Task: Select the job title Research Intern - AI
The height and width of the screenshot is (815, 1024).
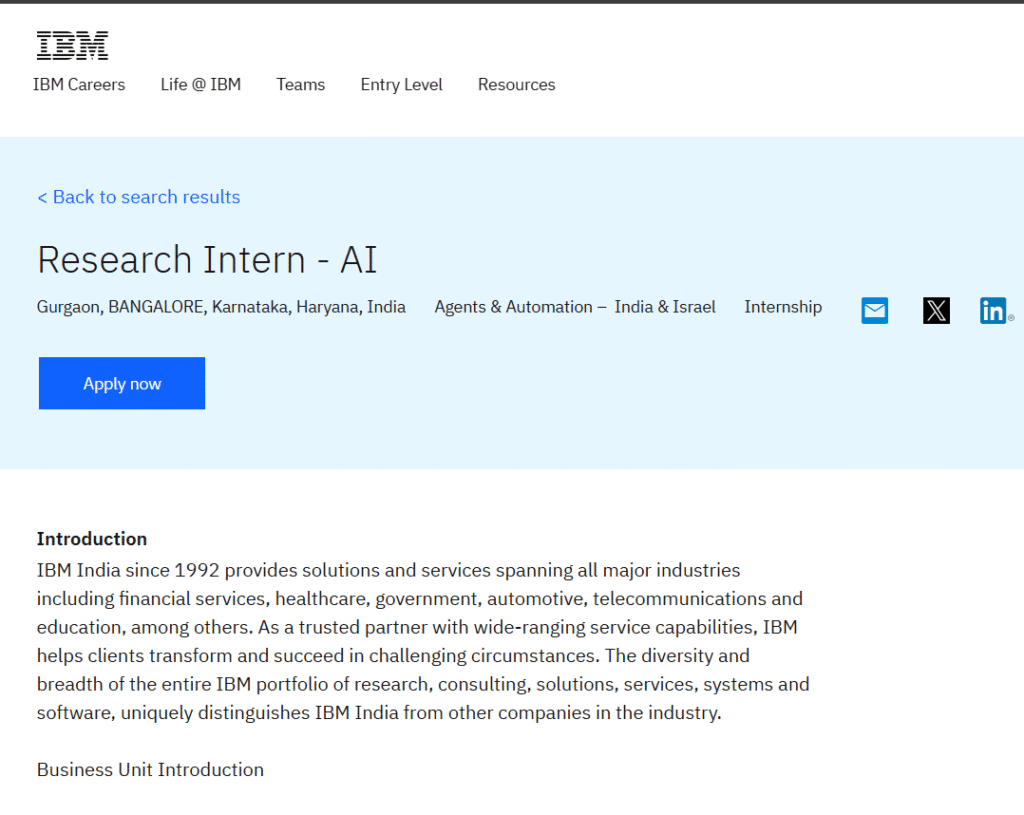Action: (206, 259)
